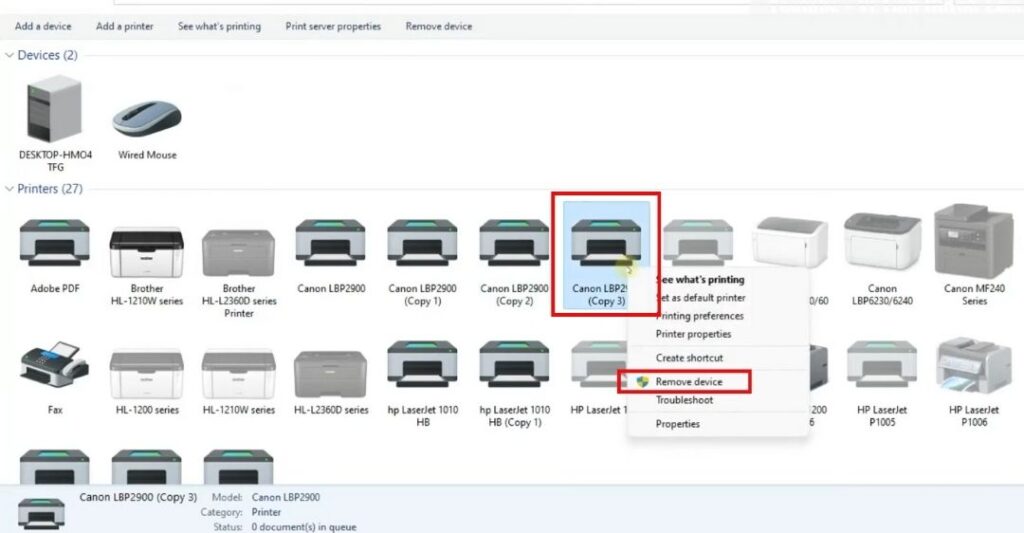
Task: Select the hp LaserJet 1010 HB printer
Action: [x=422, y=370]
